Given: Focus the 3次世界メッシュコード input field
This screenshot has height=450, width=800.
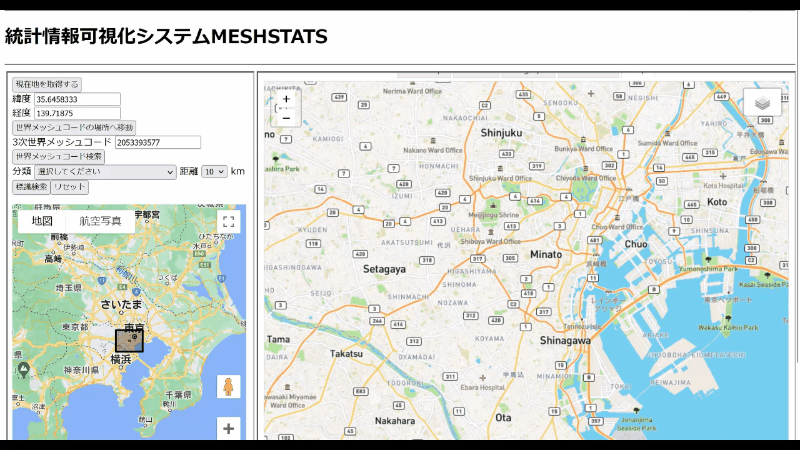Looking at the screenshot, I should [x=158, y=142].
